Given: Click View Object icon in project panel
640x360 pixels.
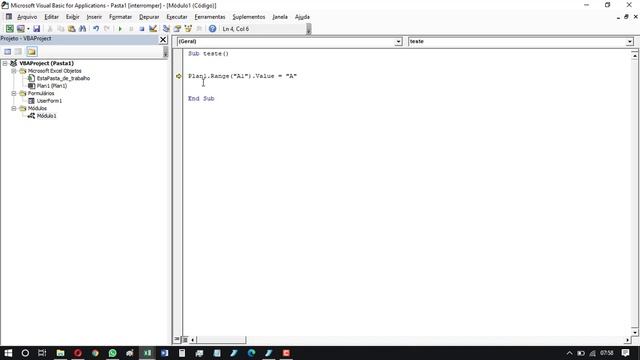Looking at the screenshot, I should 18,51.
